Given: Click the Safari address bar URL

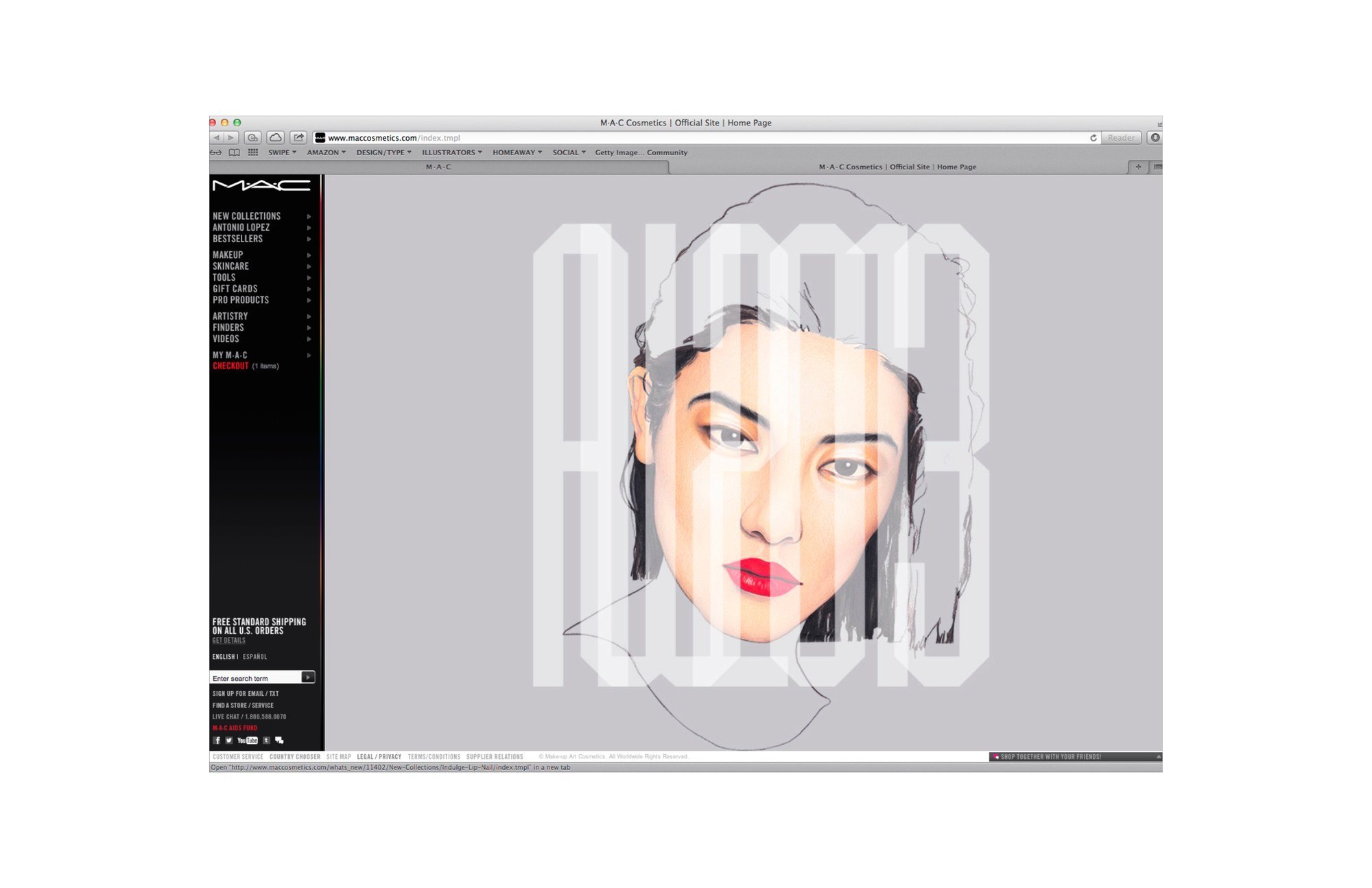Looking at the screenshot, I should [x=394, y=138].
